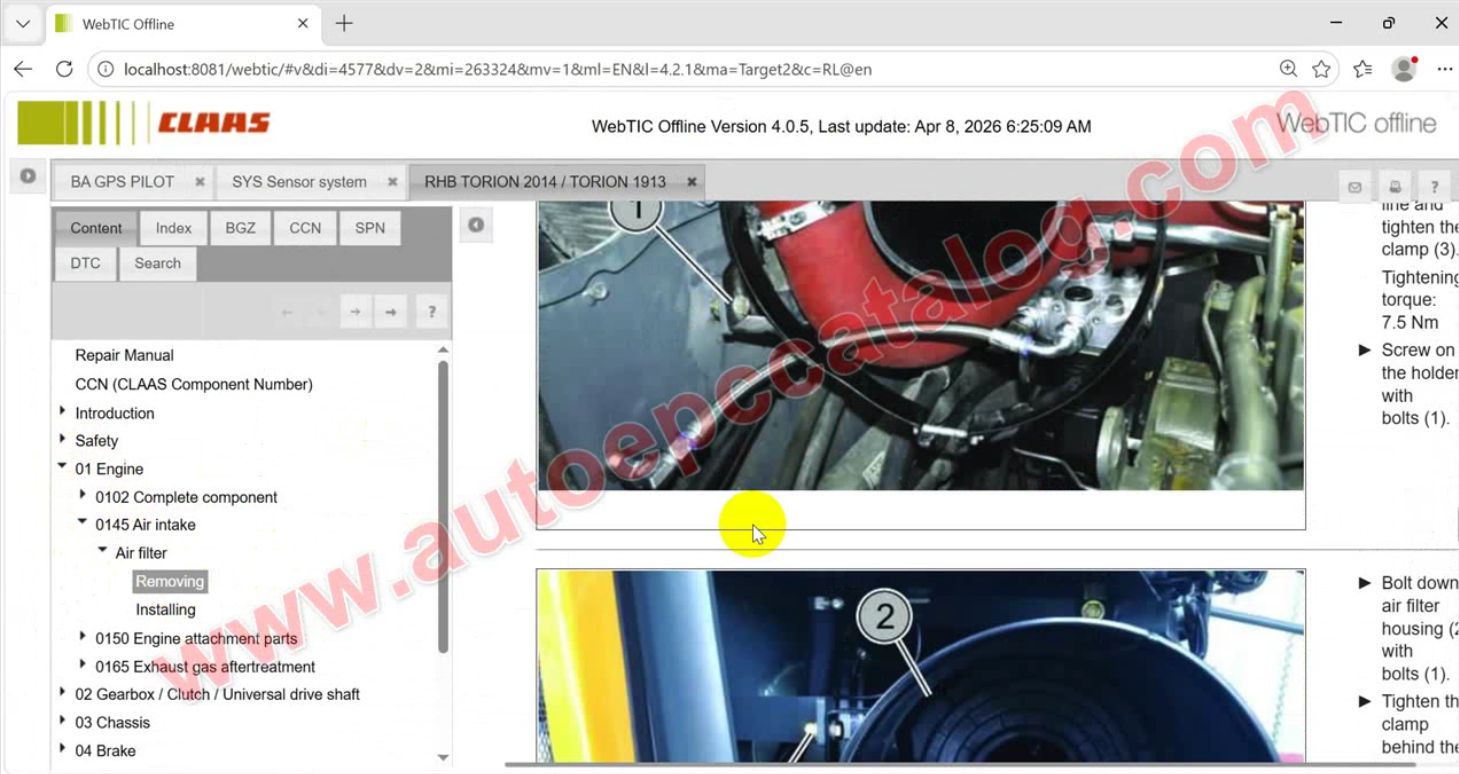Expand the 03 Chassis section
Screen dimensions: 1459x774
pos(62,721)
